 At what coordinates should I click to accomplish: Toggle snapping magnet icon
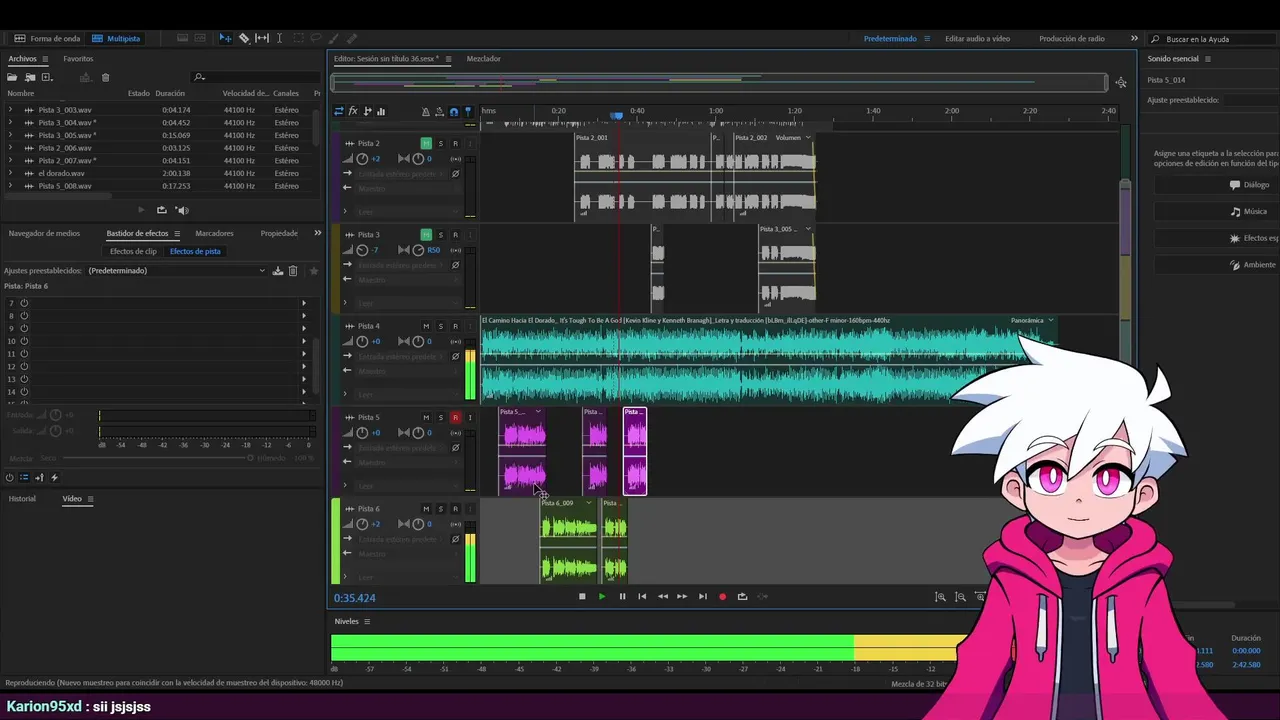(454, 112)
